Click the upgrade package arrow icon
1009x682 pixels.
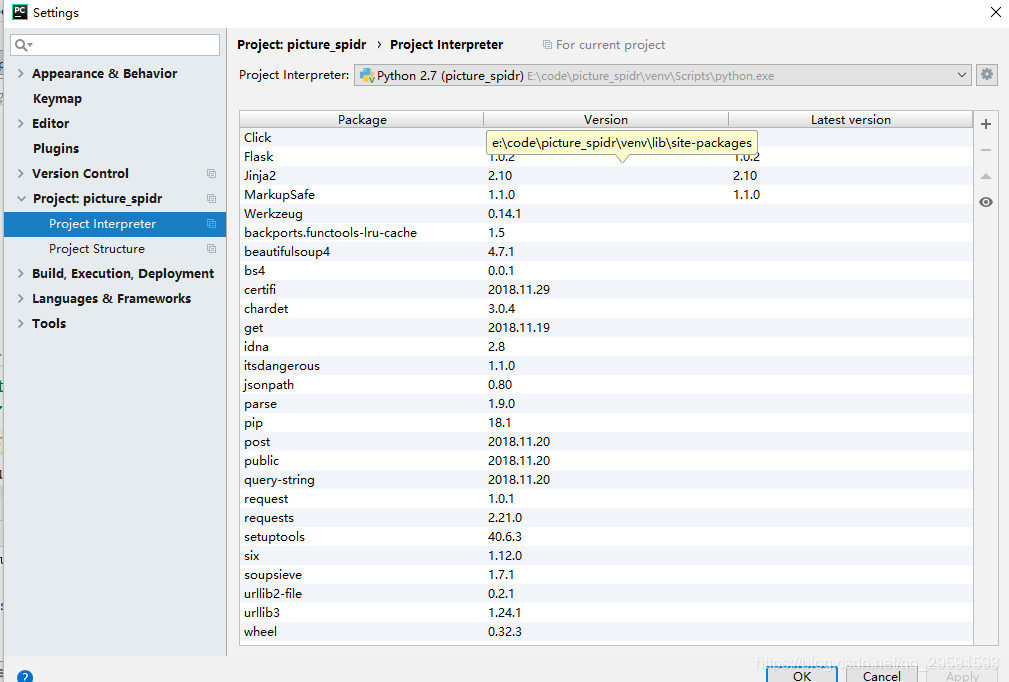click(985, 176)
